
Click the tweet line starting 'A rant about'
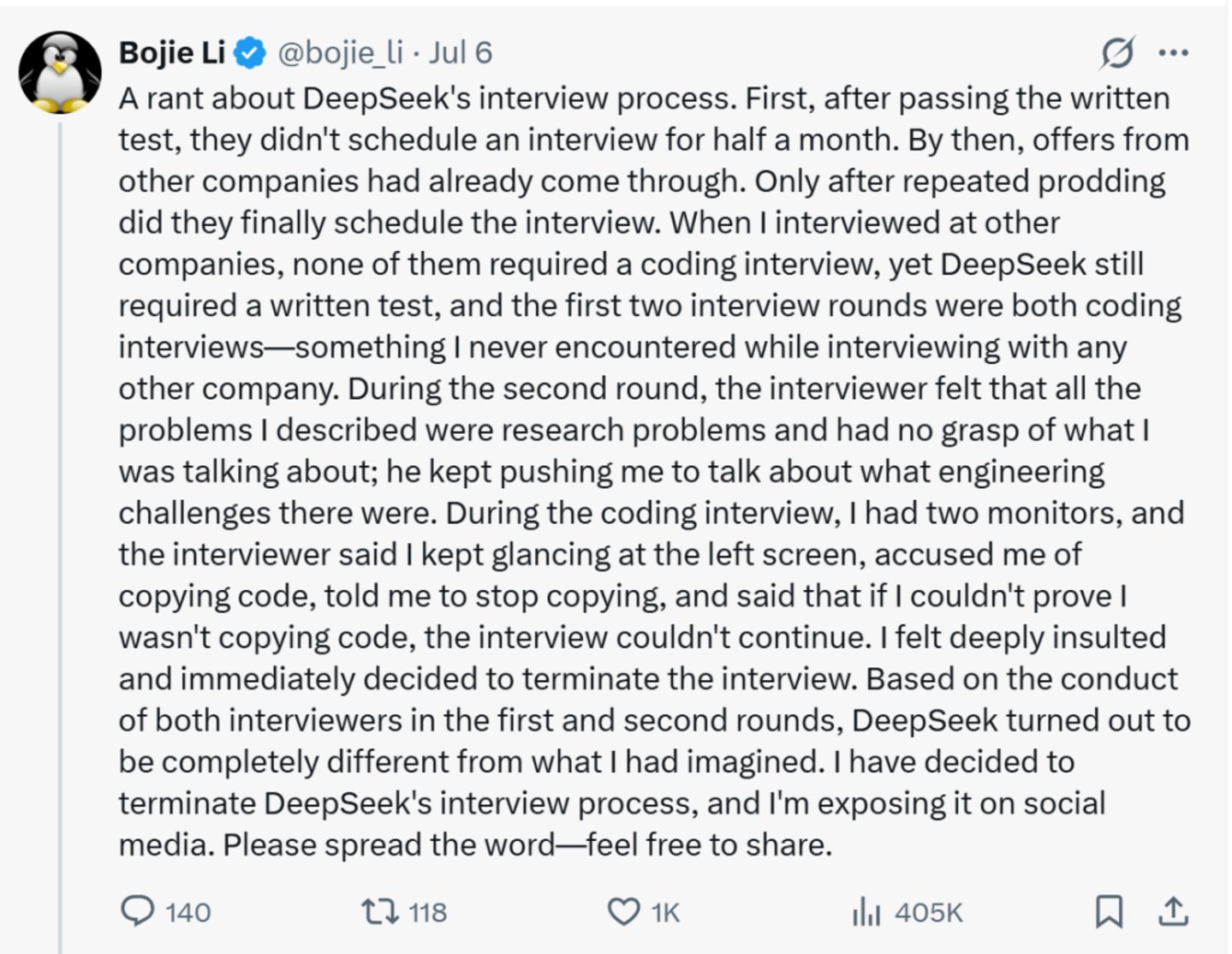coord(644,98)
